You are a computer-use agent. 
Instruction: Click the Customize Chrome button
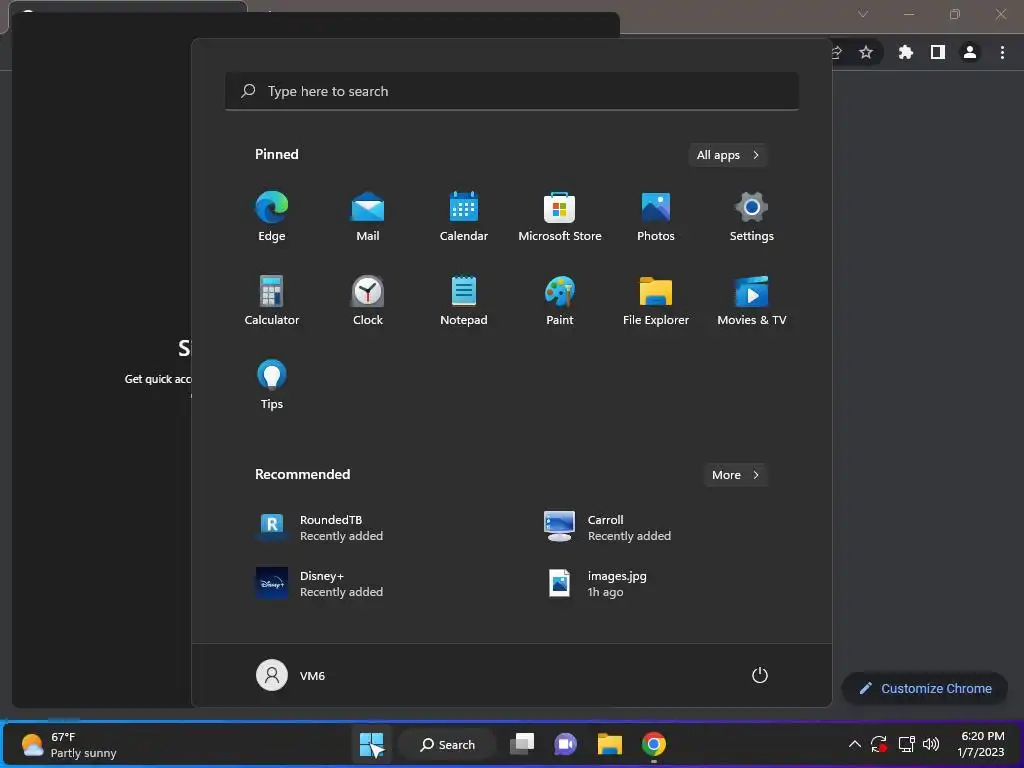[x=925, y=689]
